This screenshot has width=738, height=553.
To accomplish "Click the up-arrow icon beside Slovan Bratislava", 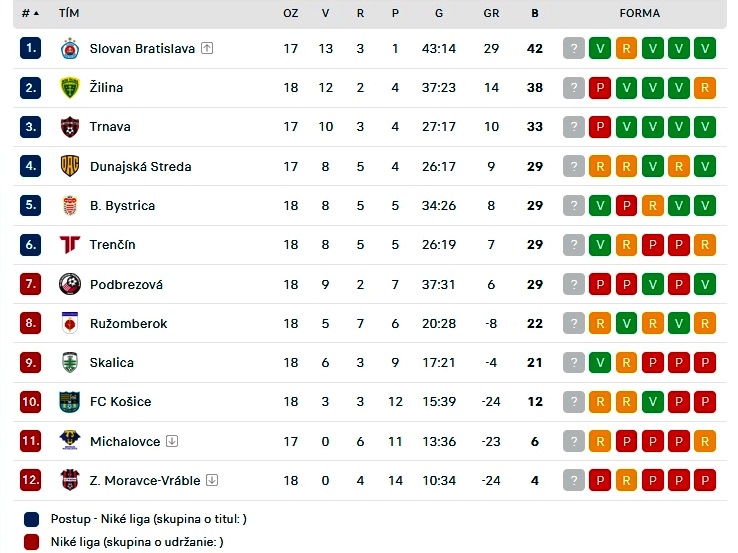I will click(207, 48).
